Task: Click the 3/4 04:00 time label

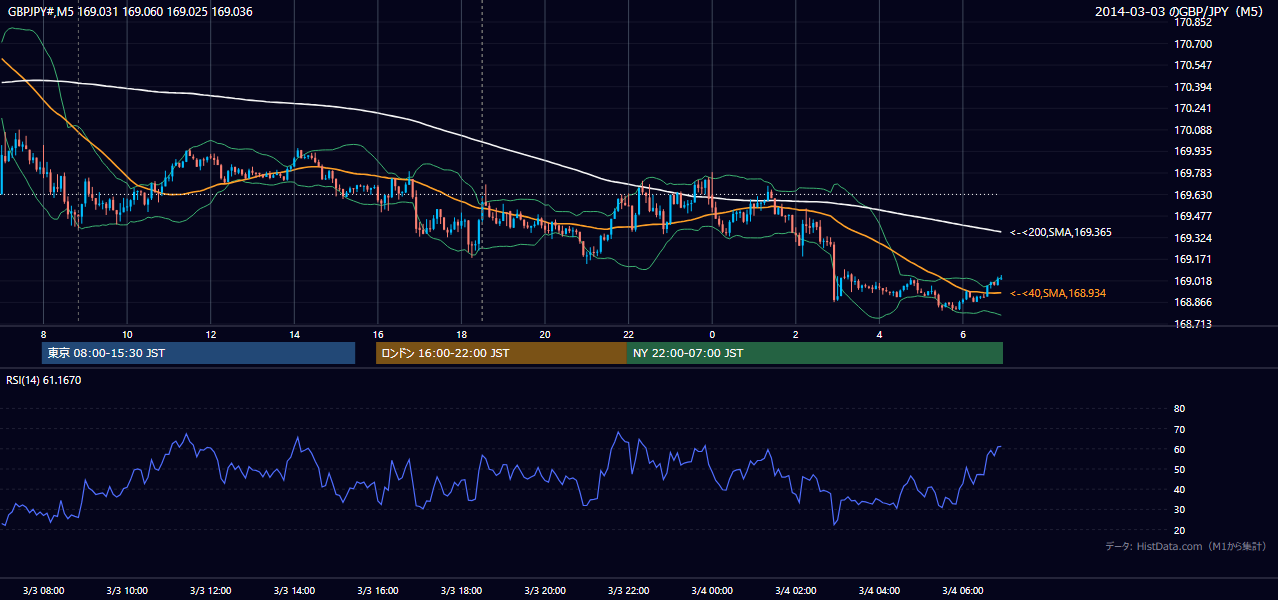Action: [x=879, y=590]
